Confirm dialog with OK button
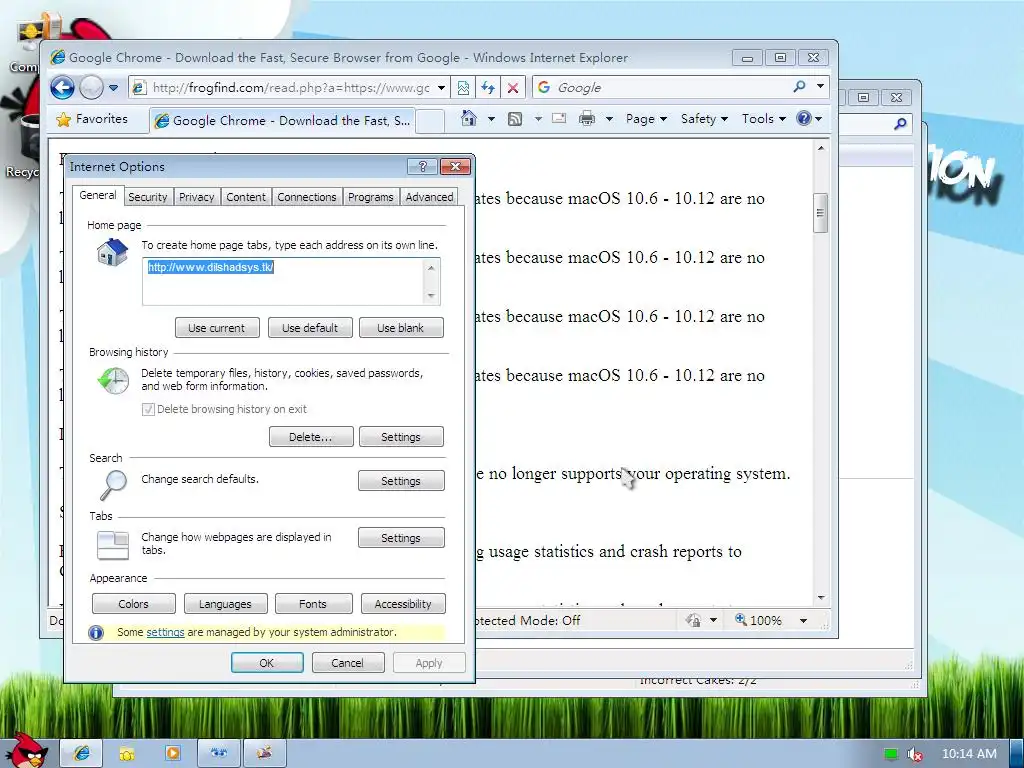 [267, 663]
